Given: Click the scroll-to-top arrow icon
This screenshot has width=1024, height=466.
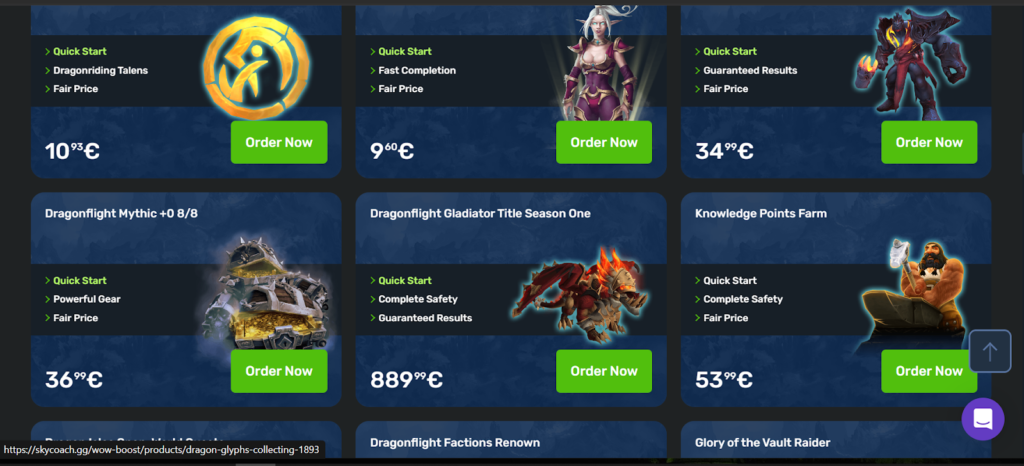Looking at the screenshot, I should pos(989,352).
